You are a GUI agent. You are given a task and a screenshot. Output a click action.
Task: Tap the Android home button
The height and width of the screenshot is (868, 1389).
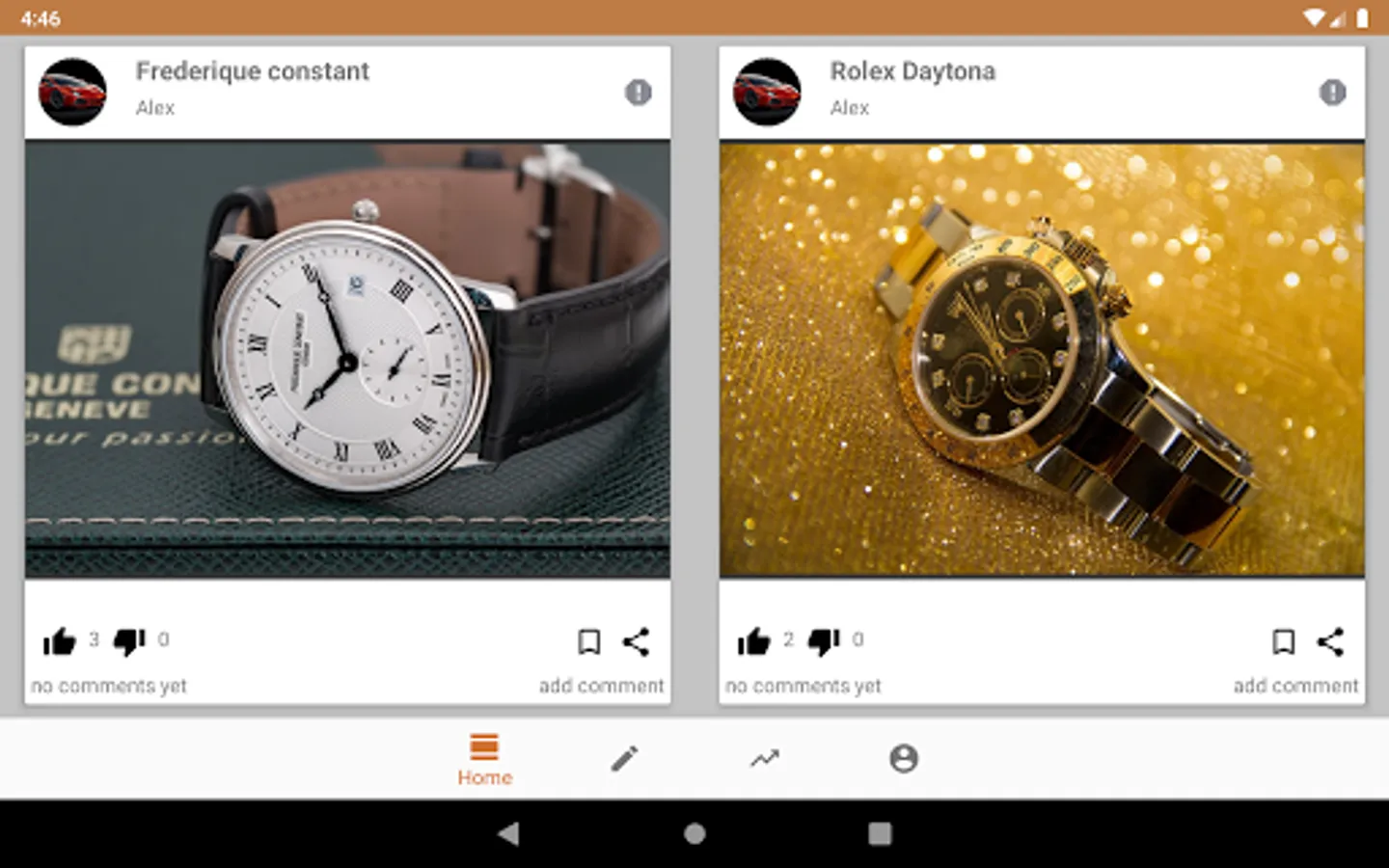pyautogui.click(x=694, y=833)
